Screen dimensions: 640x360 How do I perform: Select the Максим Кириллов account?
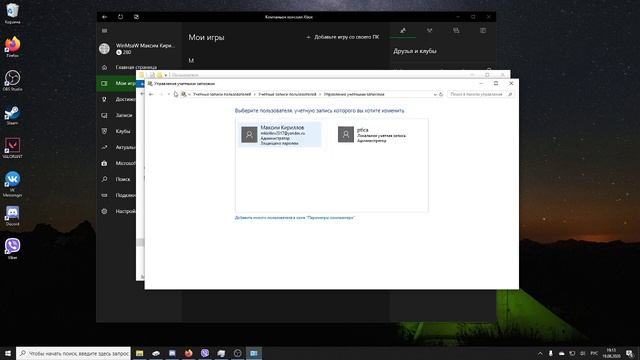click(x=280, y=135)
